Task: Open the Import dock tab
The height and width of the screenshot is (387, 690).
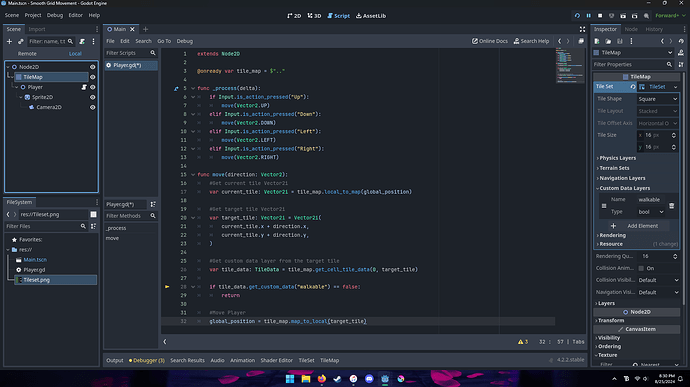Action: 37,29
